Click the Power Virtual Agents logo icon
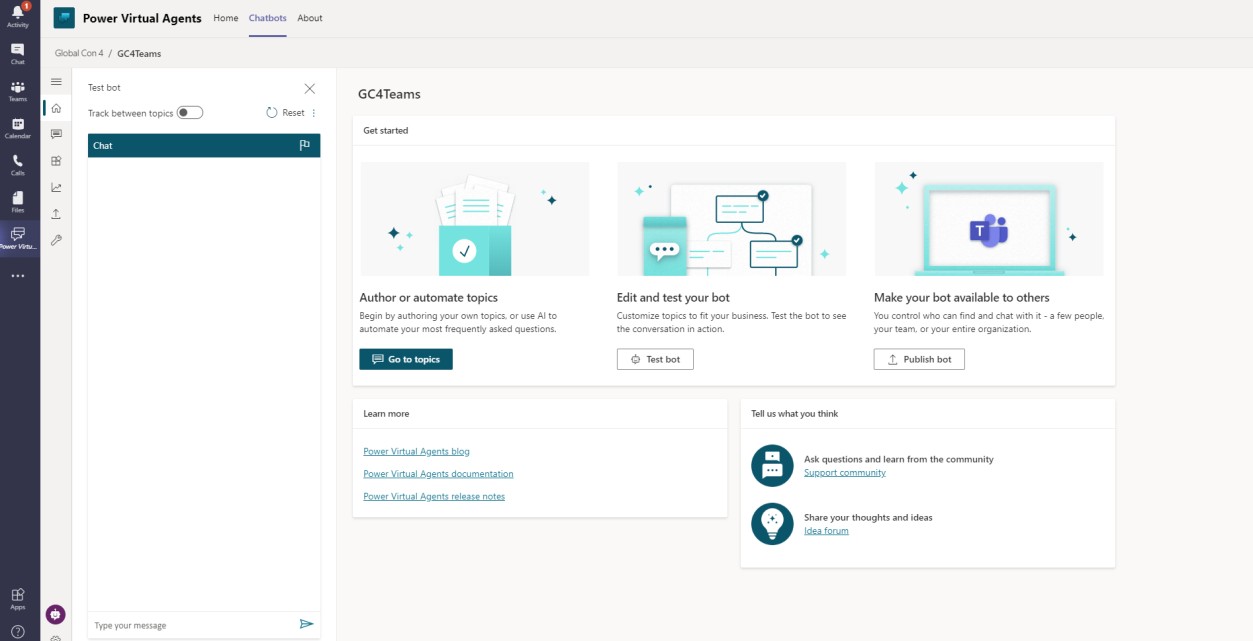 (64, 18)
